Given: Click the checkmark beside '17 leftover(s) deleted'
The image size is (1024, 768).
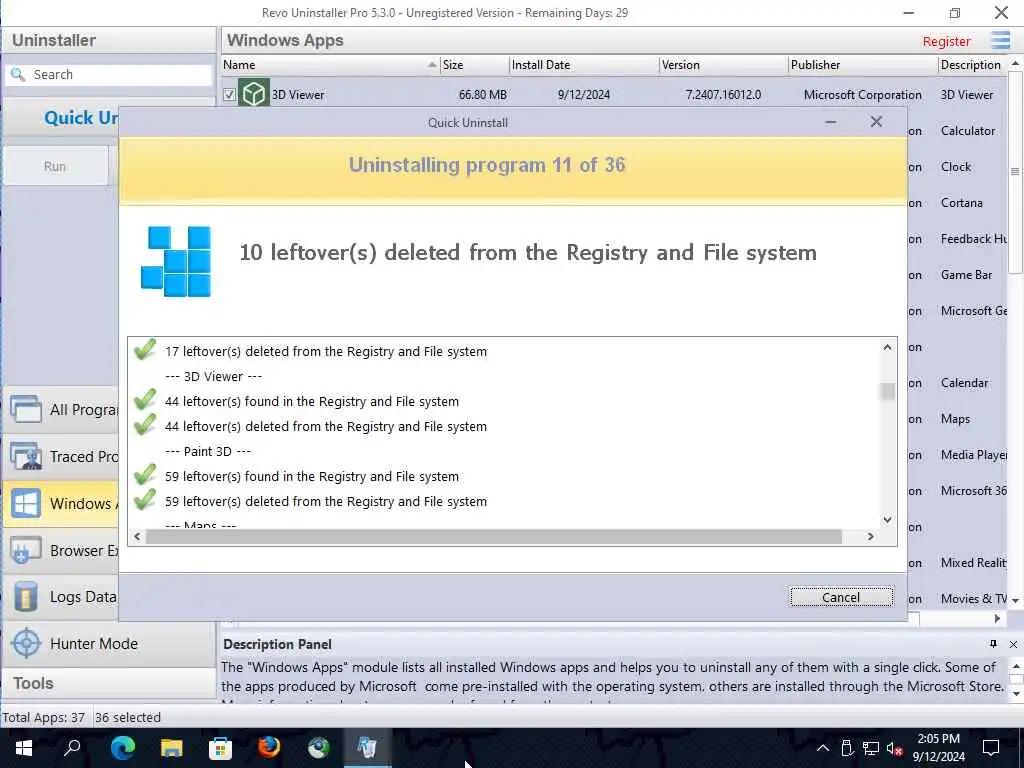Looking at the screenshot, I should 145,350.
